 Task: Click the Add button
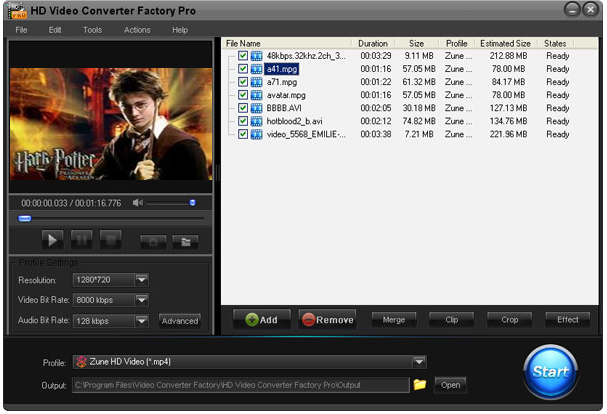tap(262, 320)
